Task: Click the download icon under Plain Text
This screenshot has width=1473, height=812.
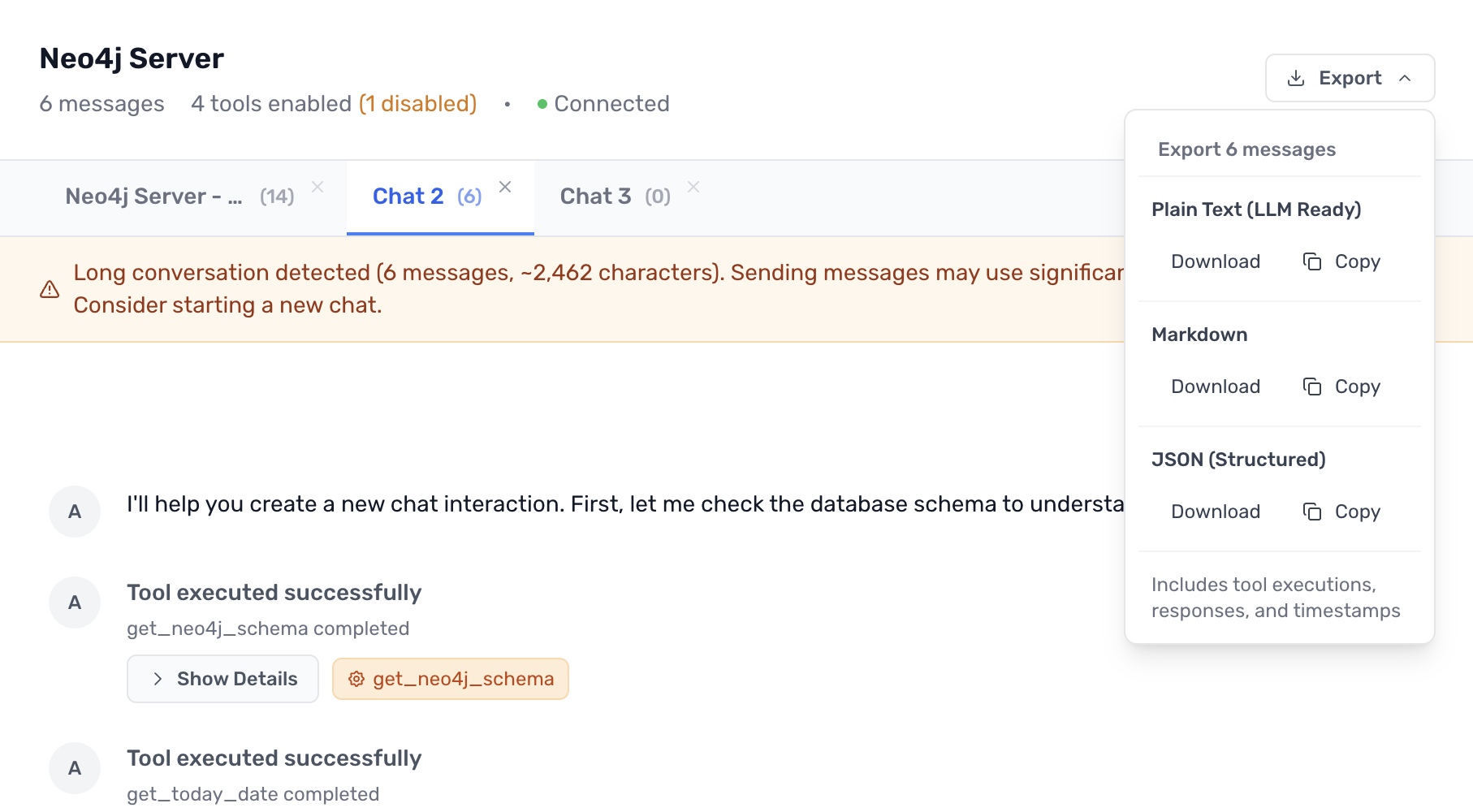Action: click(1216, 261)
